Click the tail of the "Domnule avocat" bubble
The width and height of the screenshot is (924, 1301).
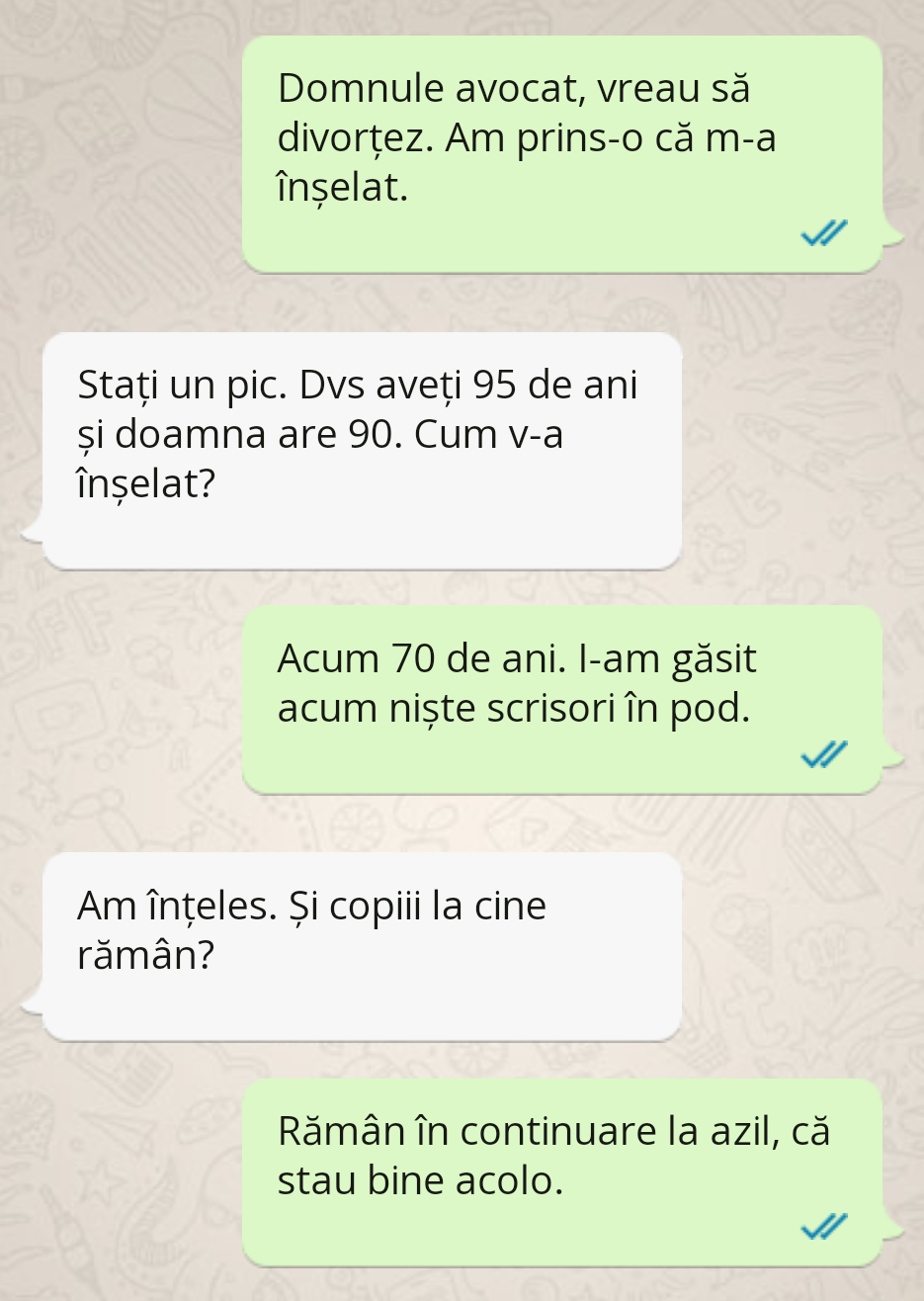pos(892,233)
